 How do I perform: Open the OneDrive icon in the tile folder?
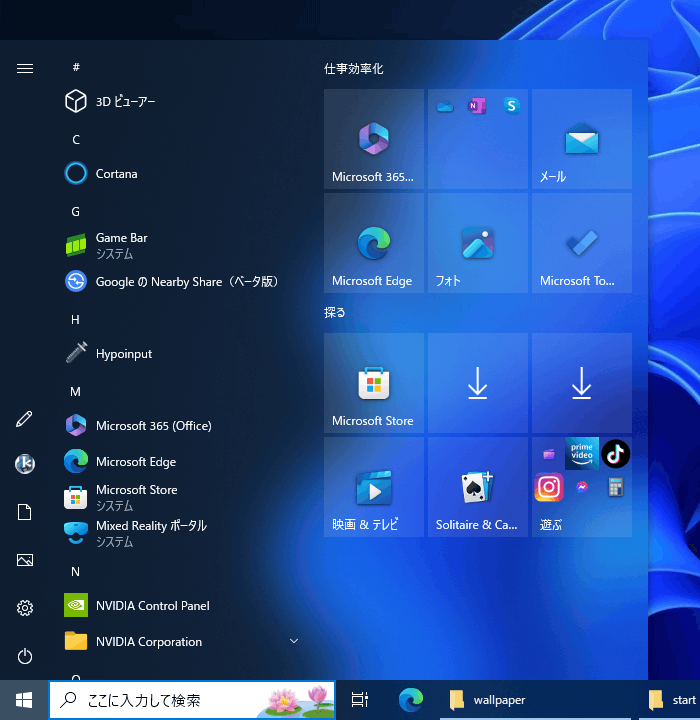[x=445, y=107]
